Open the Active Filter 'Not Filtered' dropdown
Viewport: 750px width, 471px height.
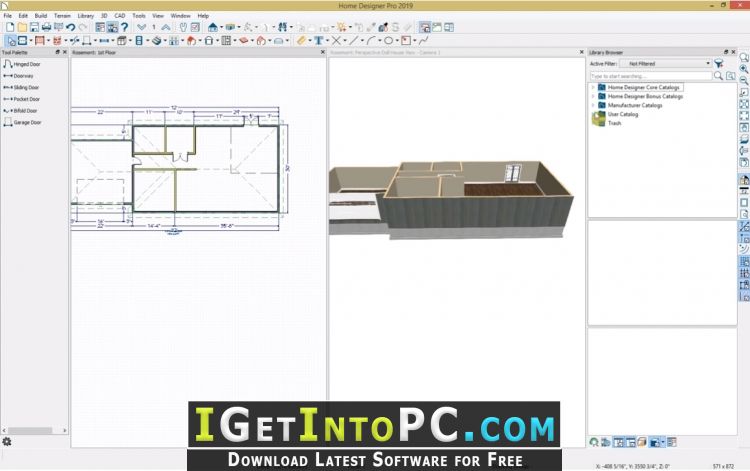(665, 64)
